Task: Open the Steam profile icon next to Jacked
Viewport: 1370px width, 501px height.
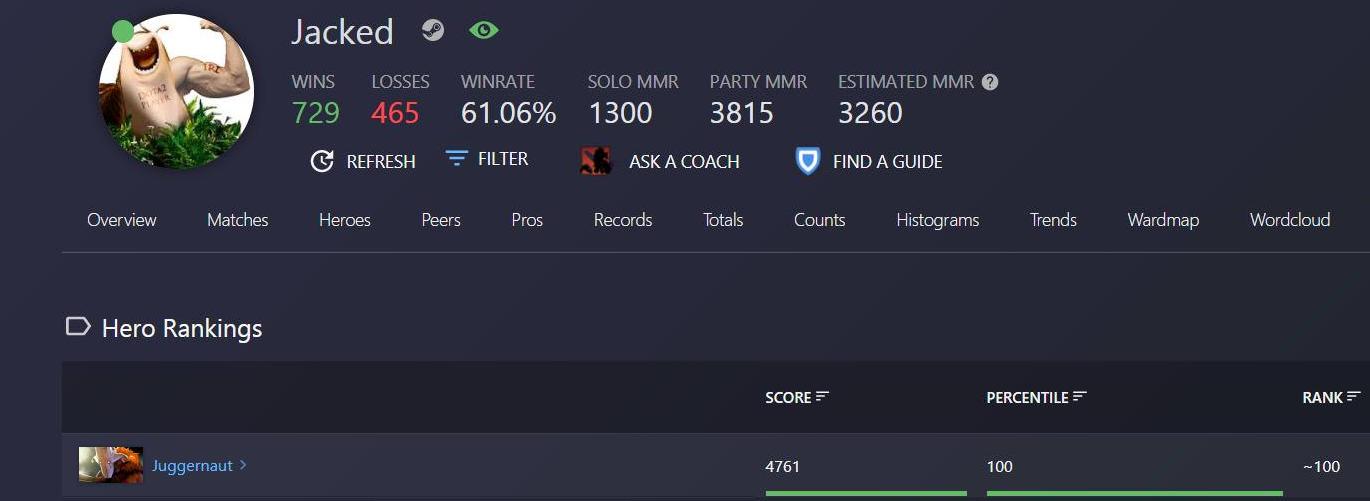Action: tap(432, 31)
